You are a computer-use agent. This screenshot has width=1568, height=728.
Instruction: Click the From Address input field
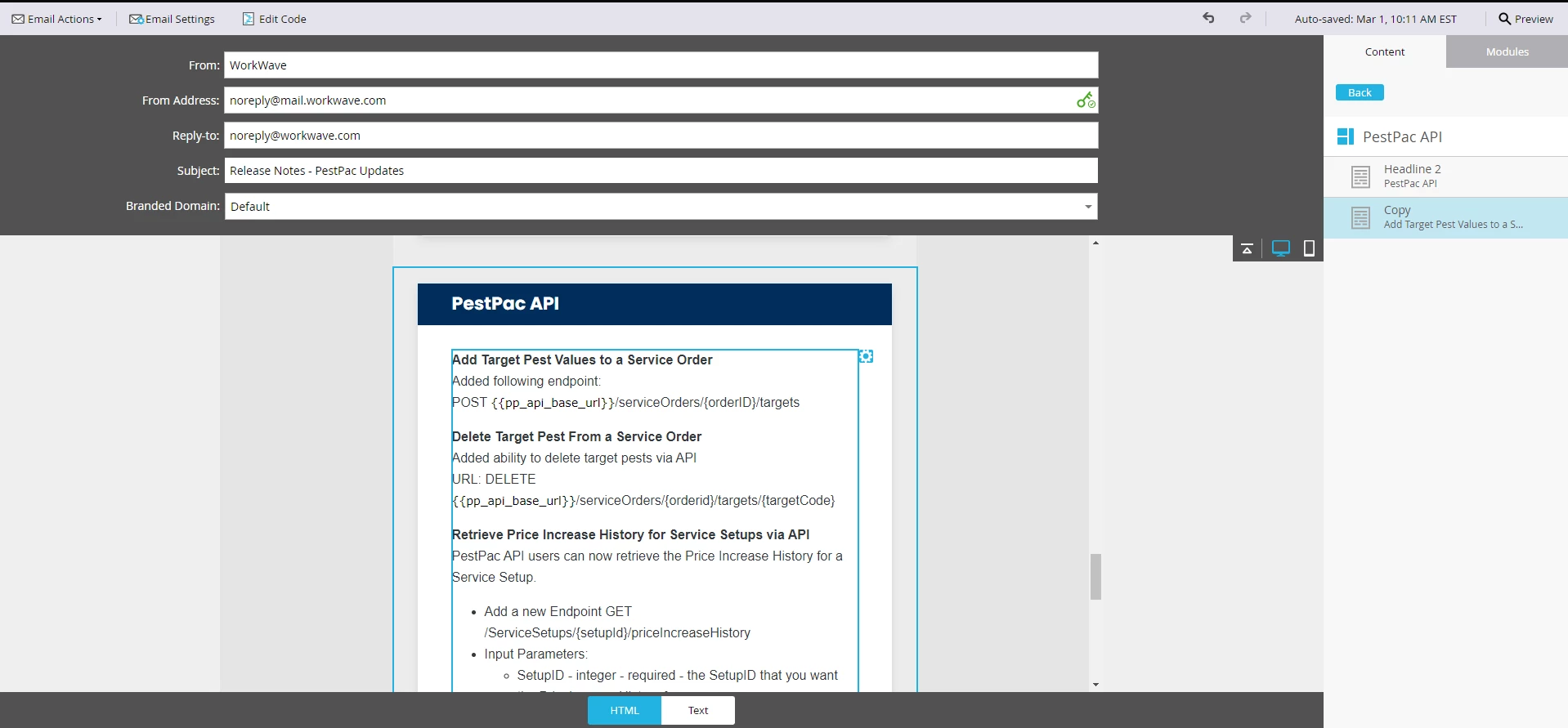(x=661, y=100)
